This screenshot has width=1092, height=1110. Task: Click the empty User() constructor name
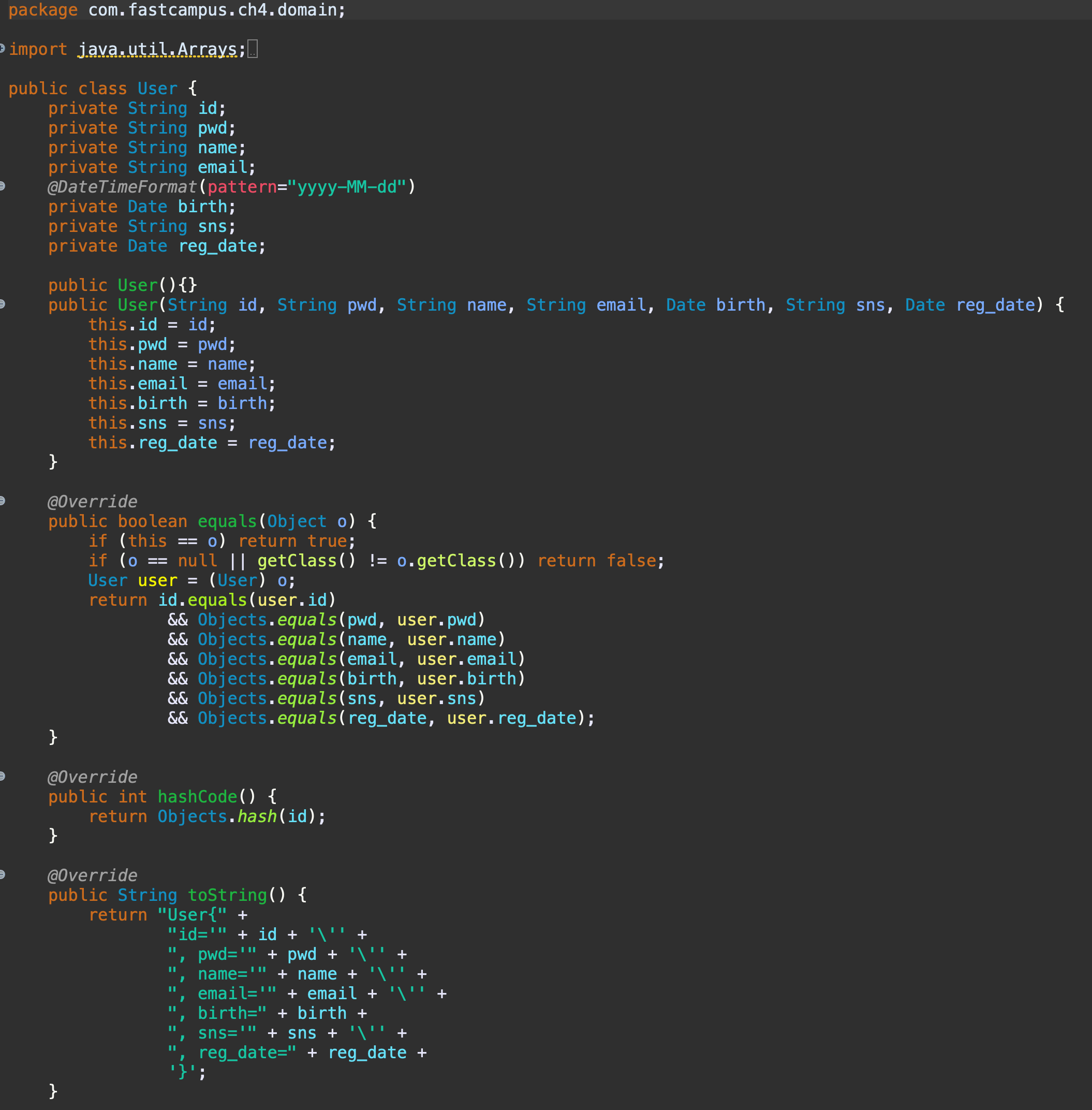[137, 285]
